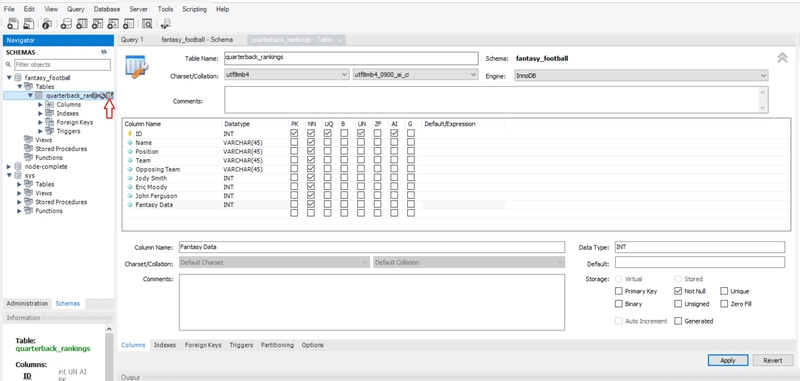Open the utf8mb4 charset dropdown

coord(287,75)
